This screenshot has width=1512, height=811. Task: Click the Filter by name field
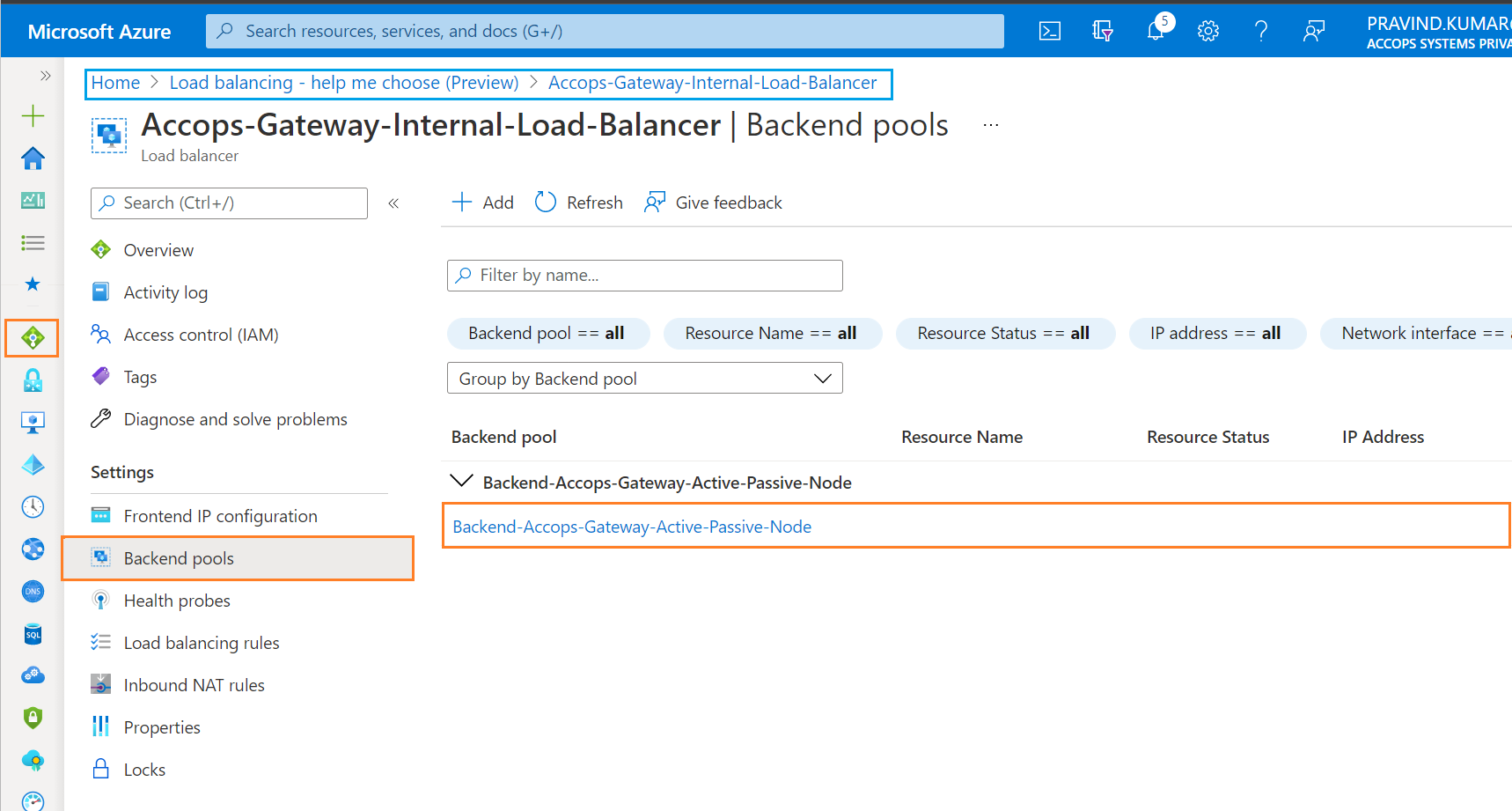(644, 276)
